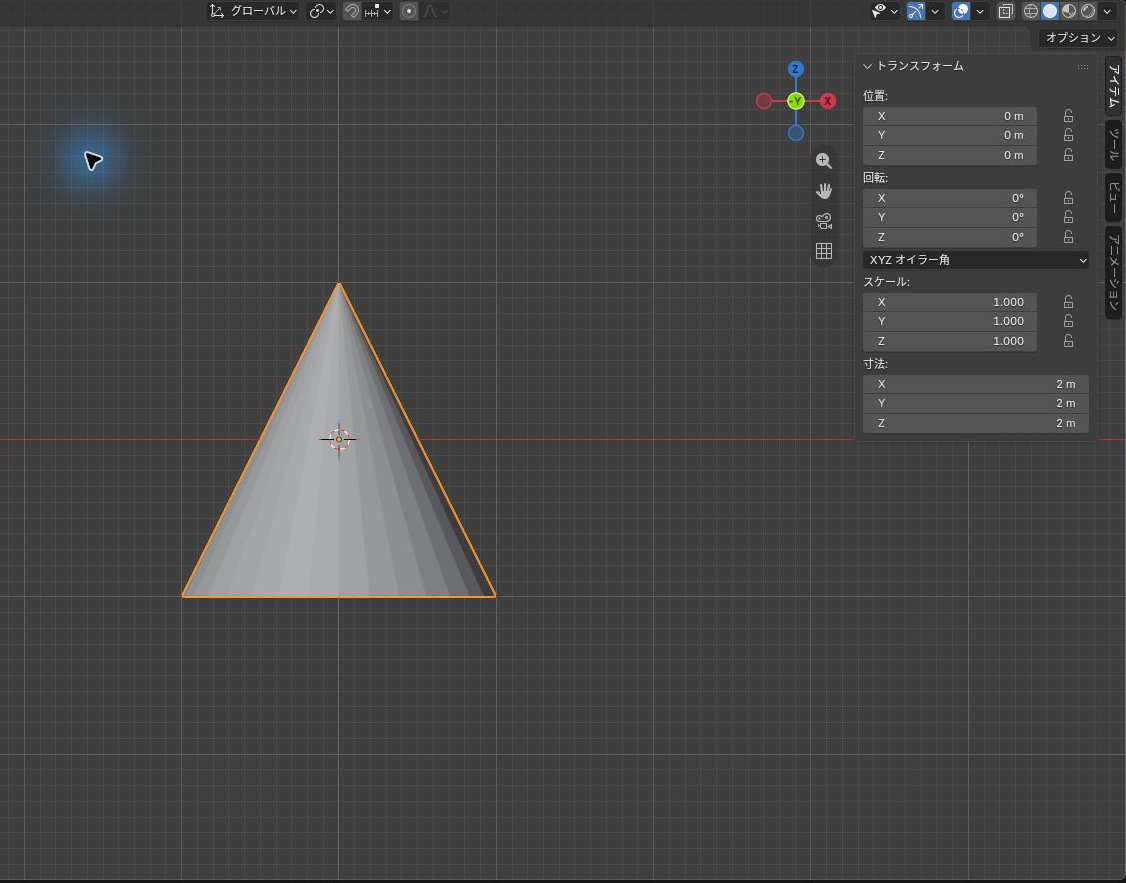Screen dimensions: 1126x883
Task: Collapse the トランスフォーム panel
Action: click(x=867, y=66)
